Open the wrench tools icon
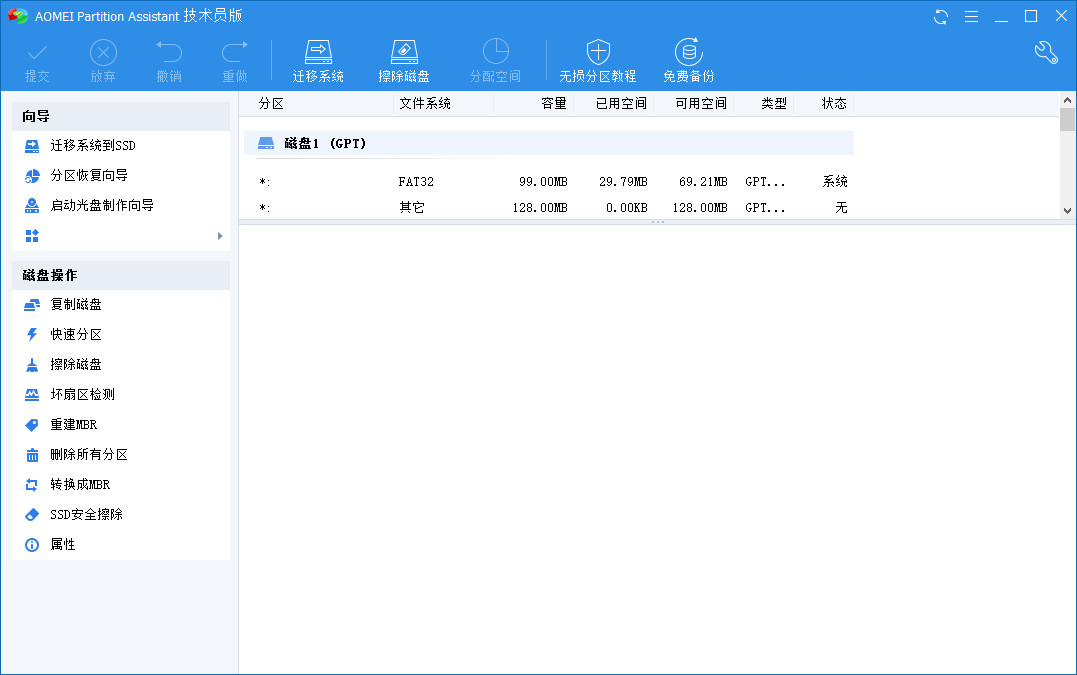The width and height of the screenshot is (1077, 675). point(1046,53)
